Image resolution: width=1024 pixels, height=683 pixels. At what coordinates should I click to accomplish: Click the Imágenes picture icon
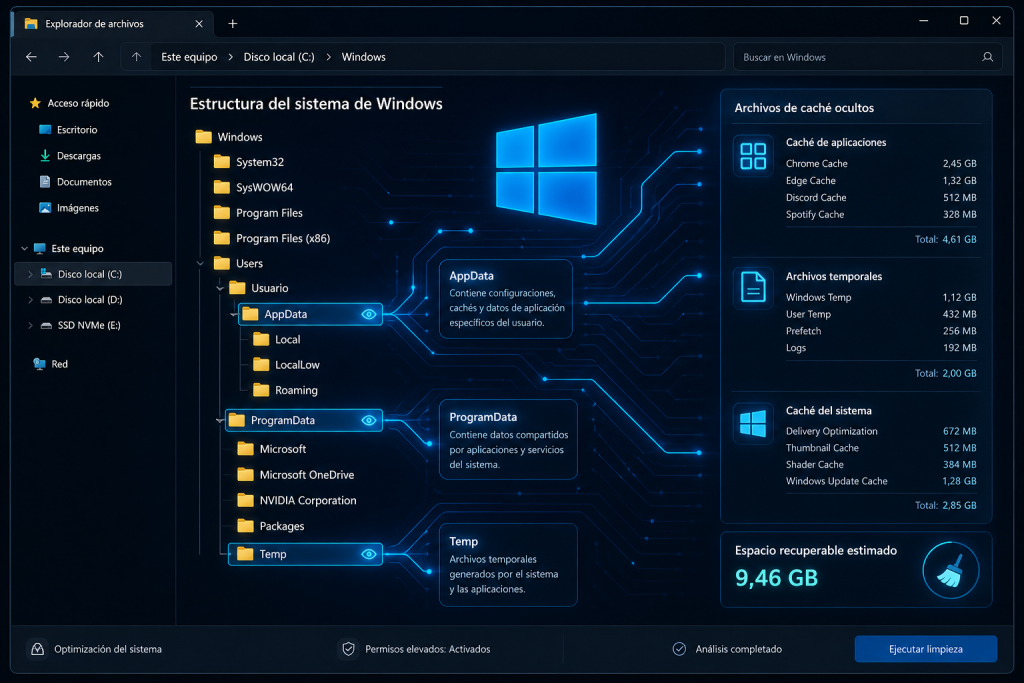point(45,208)
